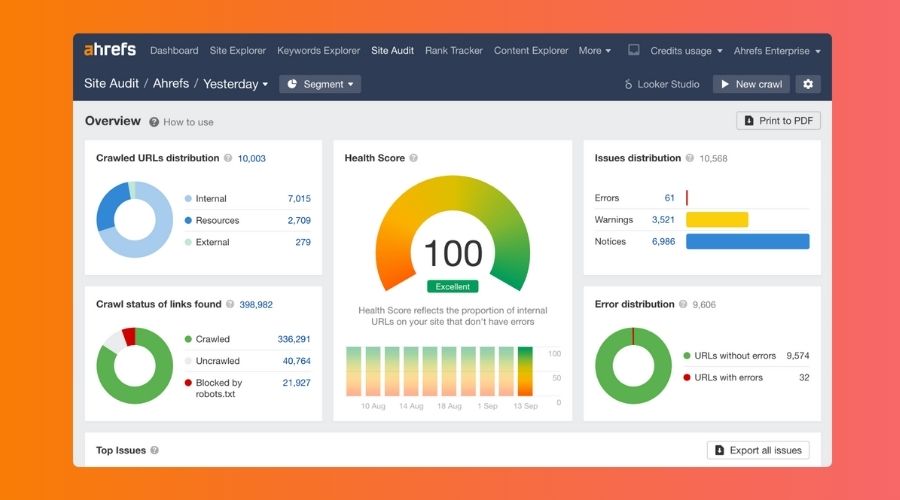The width and height of the screenshot is (900, 500).
Task: Select the 13 Sep health score bar
Action: pos(525,371)
